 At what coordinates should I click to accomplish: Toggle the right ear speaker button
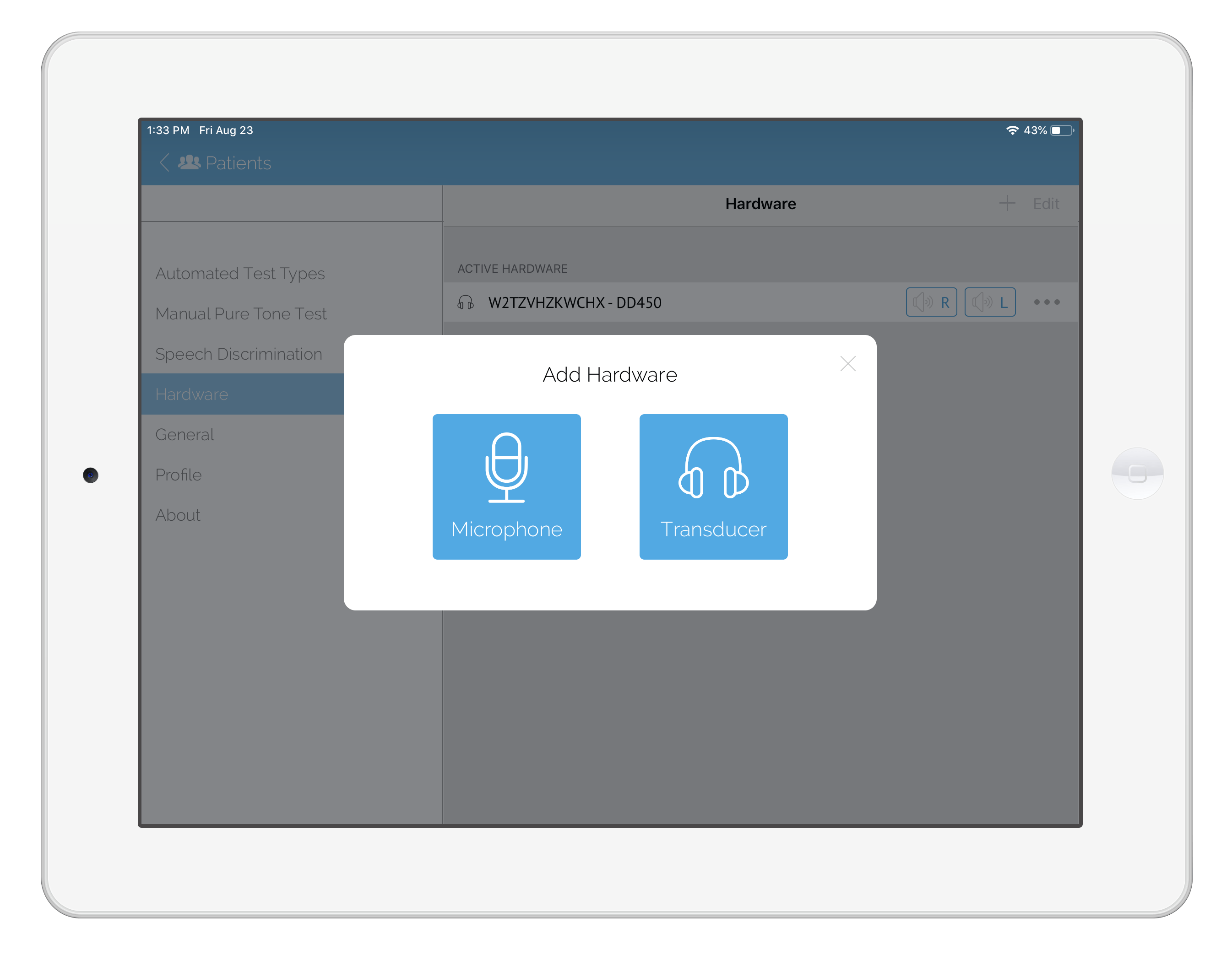coord(931,302)
